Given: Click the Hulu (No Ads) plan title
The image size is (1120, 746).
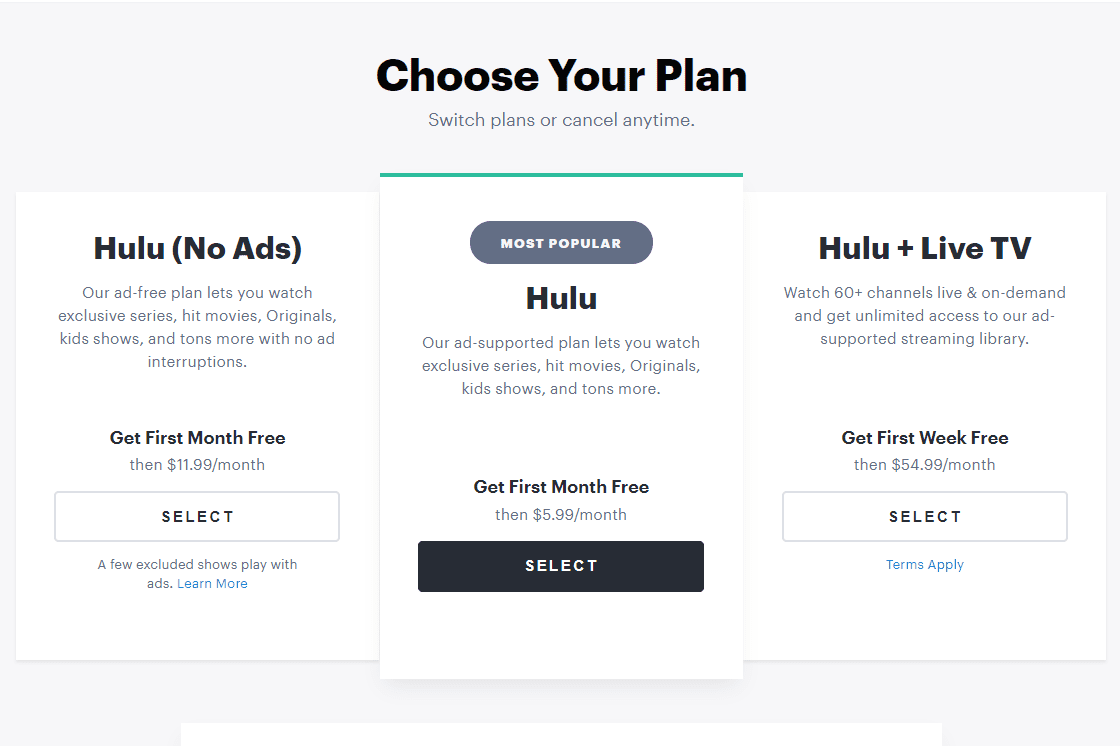Looking at the screenshot, I should coord(197,248).
